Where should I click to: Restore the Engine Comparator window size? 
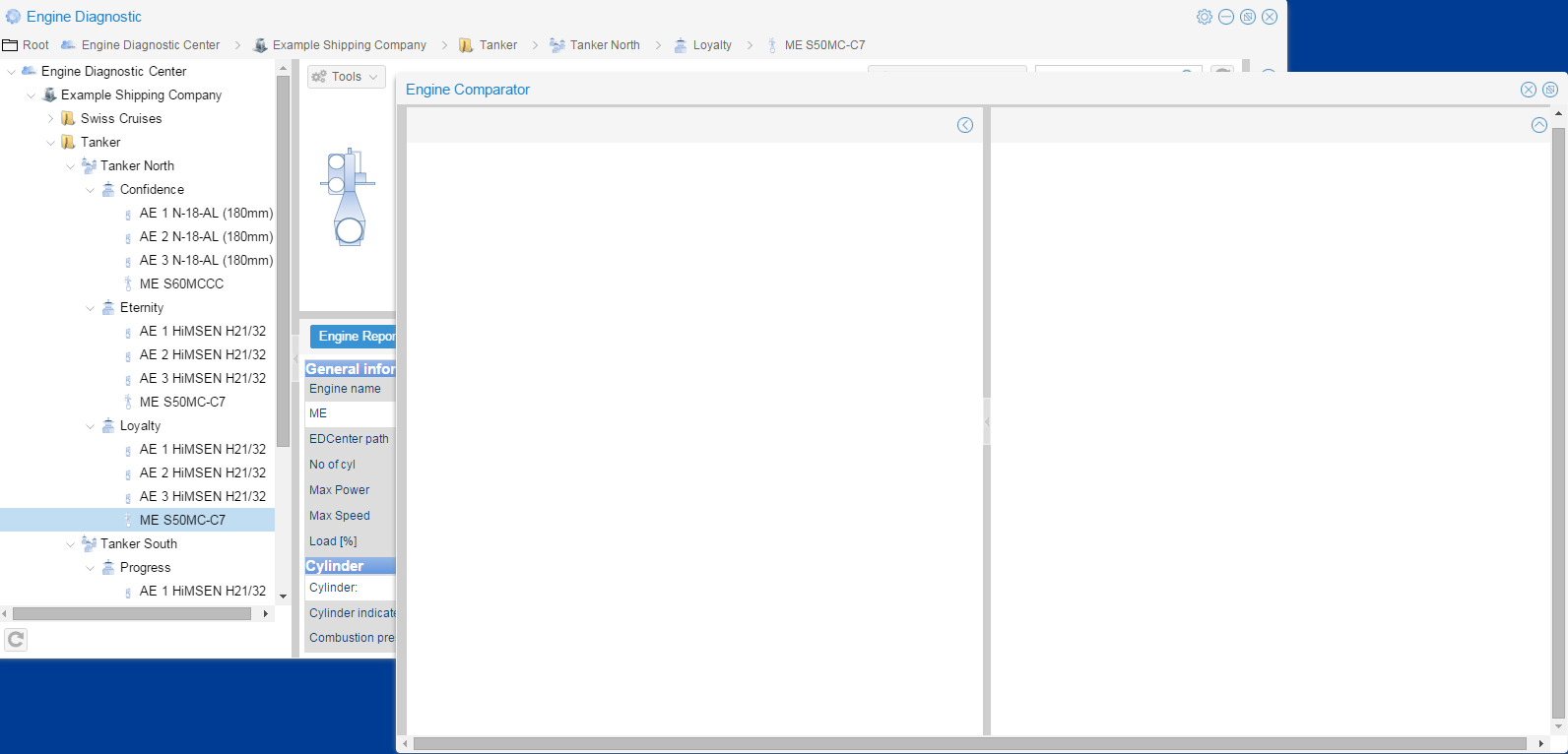1549,90
